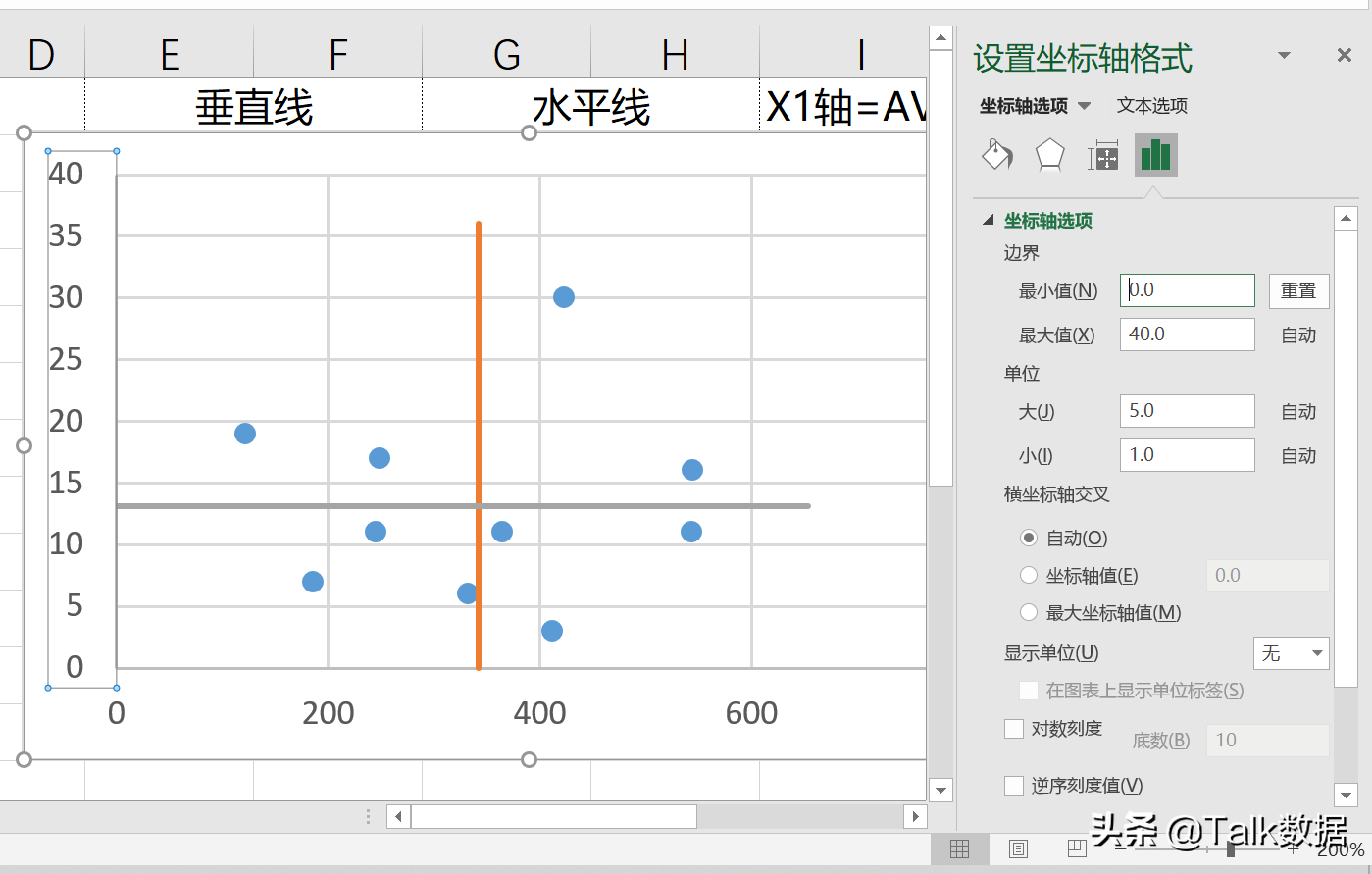Open the Fill & Line paint bucket tab
Image resolution: width=1372 pixels, height=874 pixels.
(x=997, y=155)
